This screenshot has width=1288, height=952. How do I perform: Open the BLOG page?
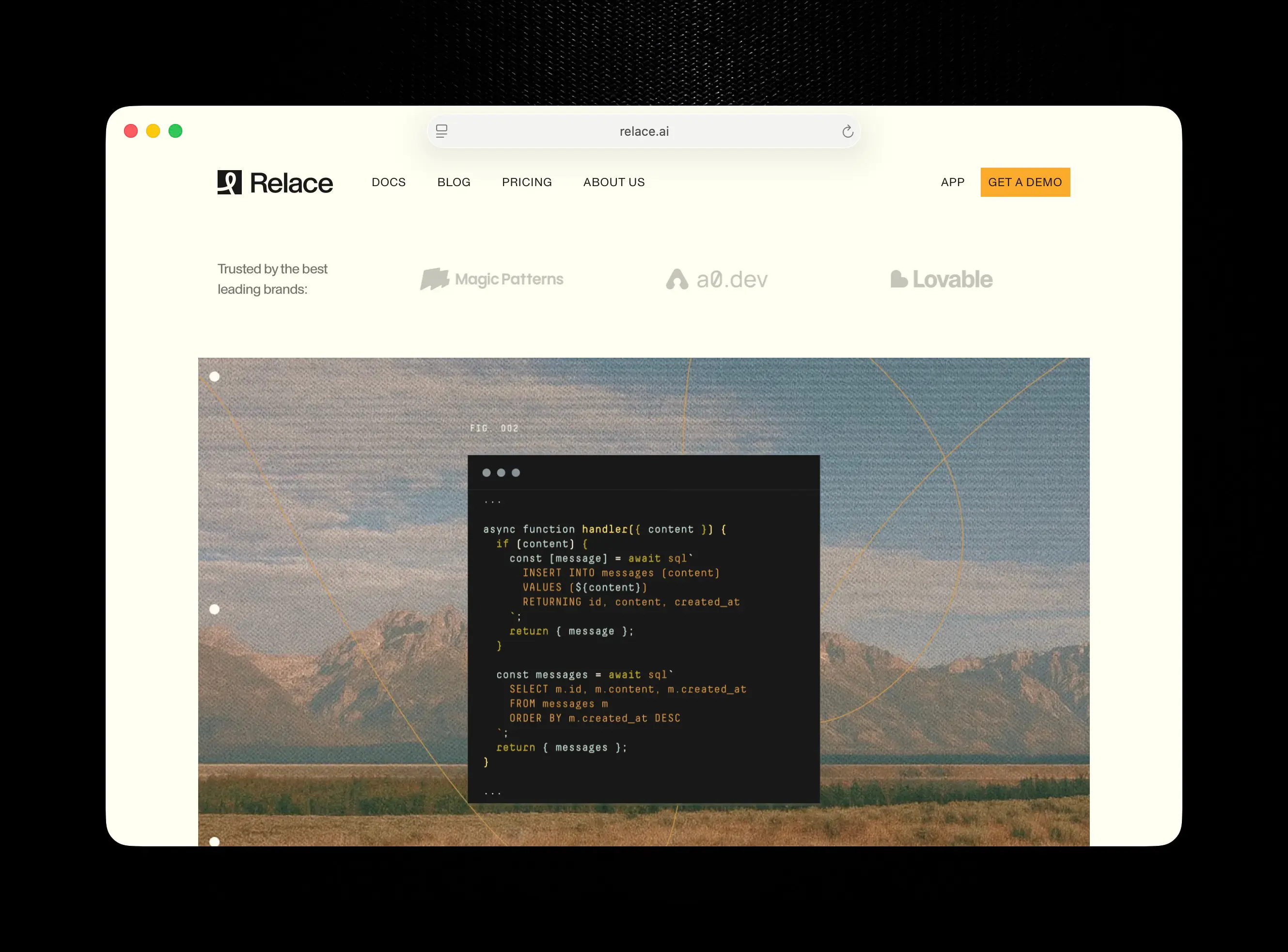coord(454,182)
